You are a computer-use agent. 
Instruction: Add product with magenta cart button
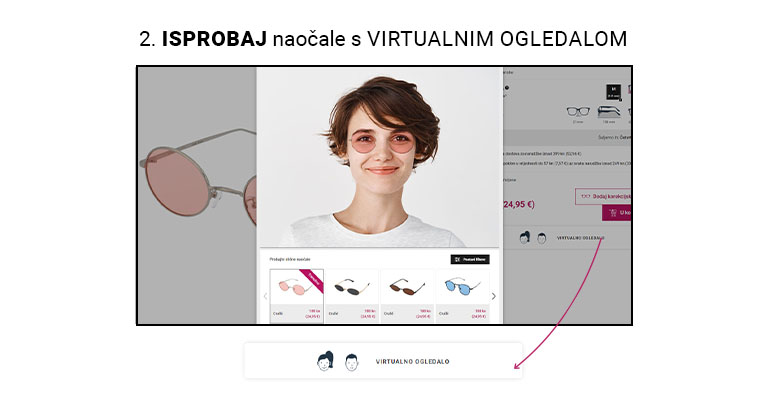(617, 212)
